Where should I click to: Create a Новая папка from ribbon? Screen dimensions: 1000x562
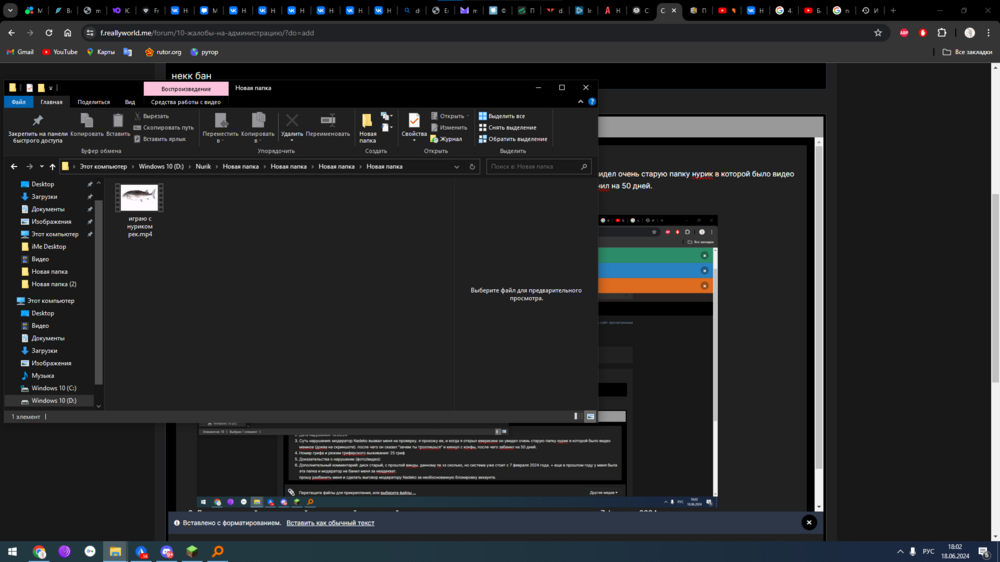pyautogui.click(x=367, y=128)
